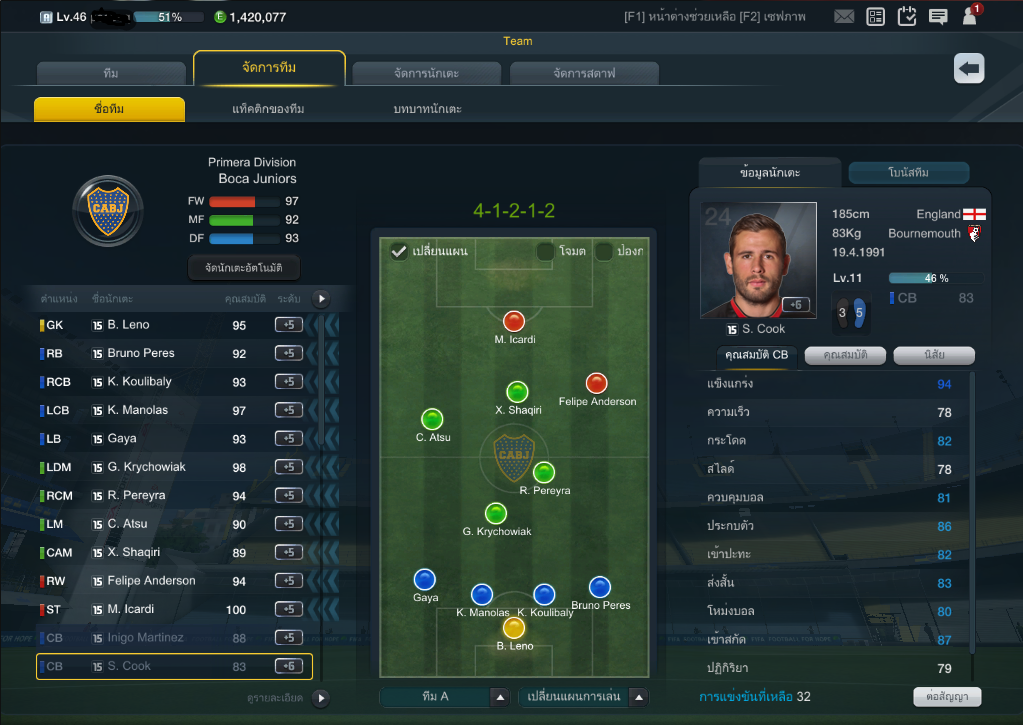Open the mail envelope icon

[844, 16]
